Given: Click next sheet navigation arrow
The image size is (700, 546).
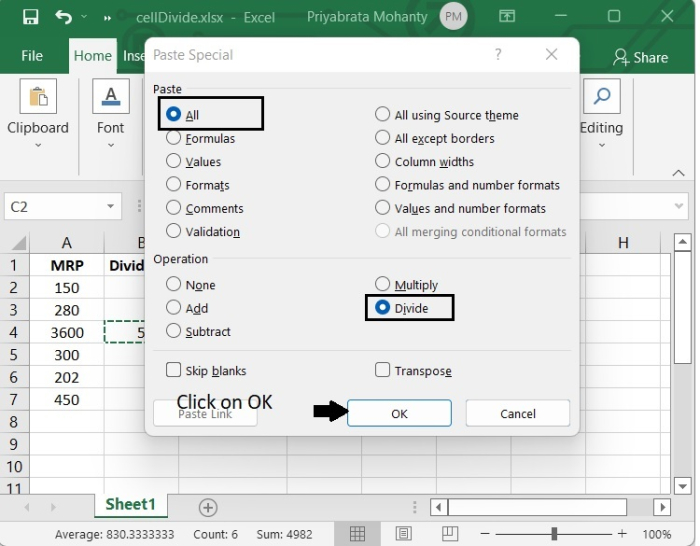Looking at the screenshot, I should point(53,507).
